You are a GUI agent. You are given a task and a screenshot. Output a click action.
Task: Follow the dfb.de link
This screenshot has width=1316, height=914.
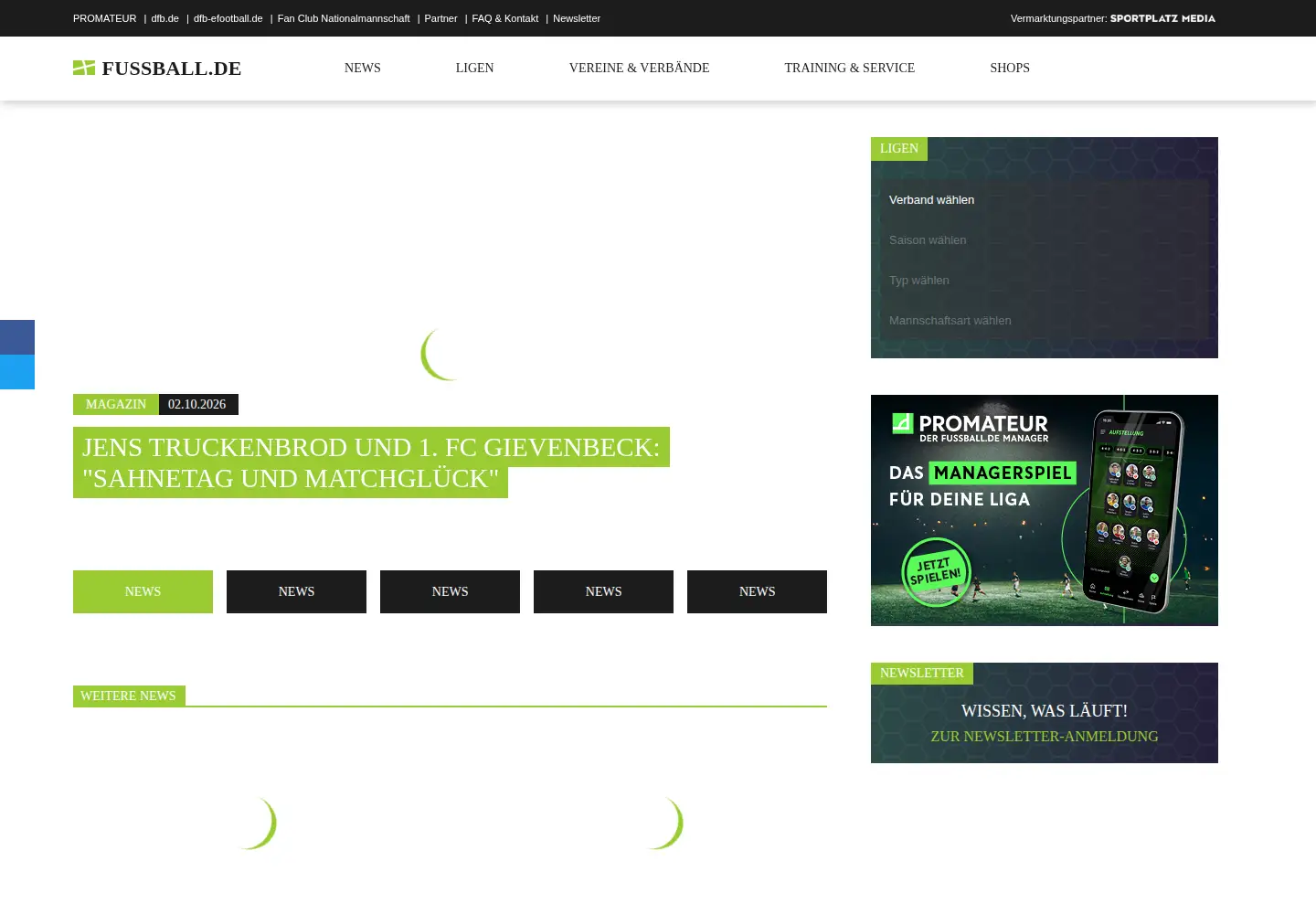[x=165, y=18]
